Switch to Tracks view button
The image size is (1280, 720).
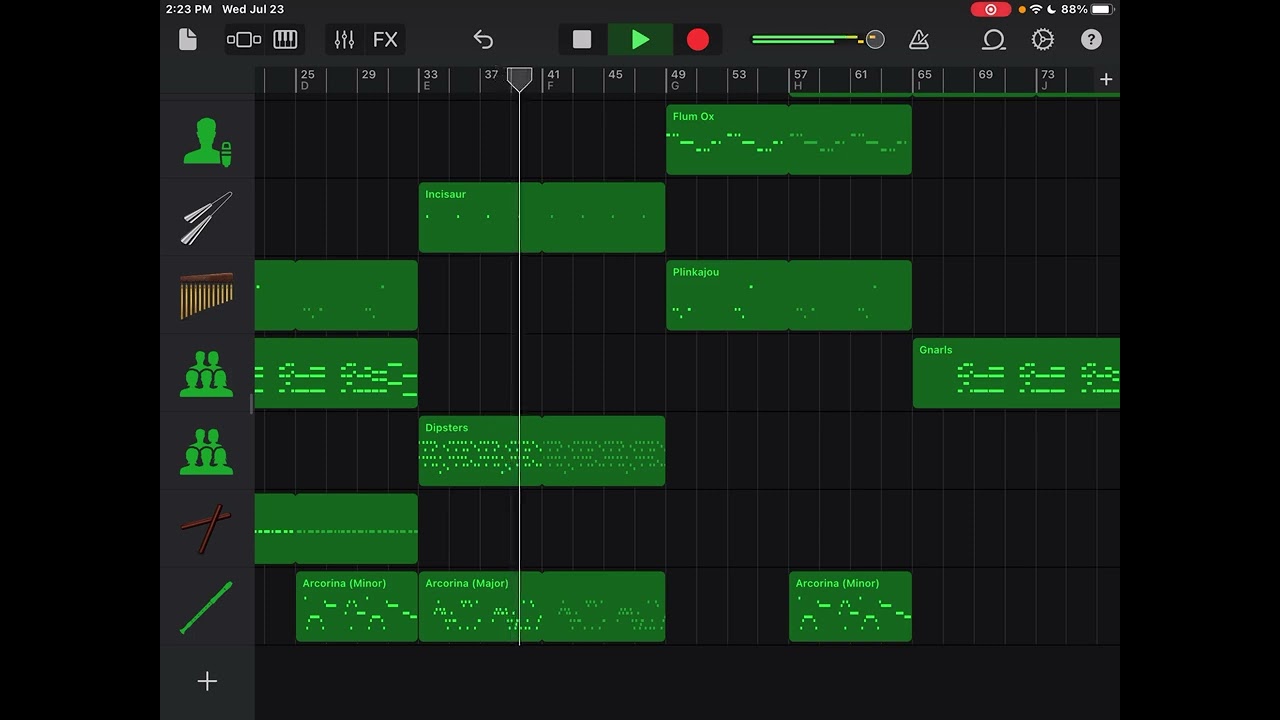[x=244, y=39]
